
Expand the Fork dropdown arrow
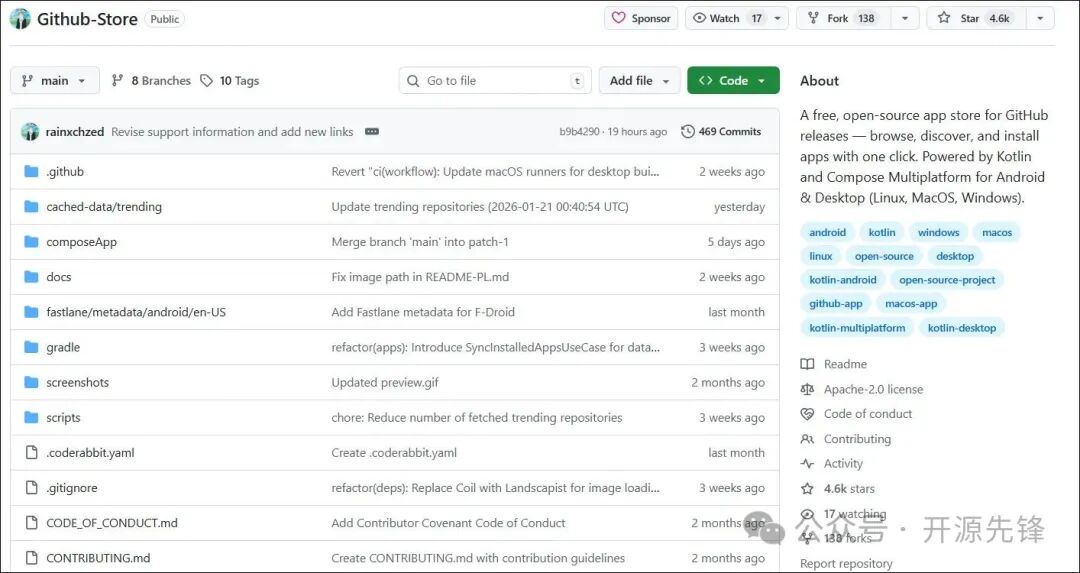(905, 19)
